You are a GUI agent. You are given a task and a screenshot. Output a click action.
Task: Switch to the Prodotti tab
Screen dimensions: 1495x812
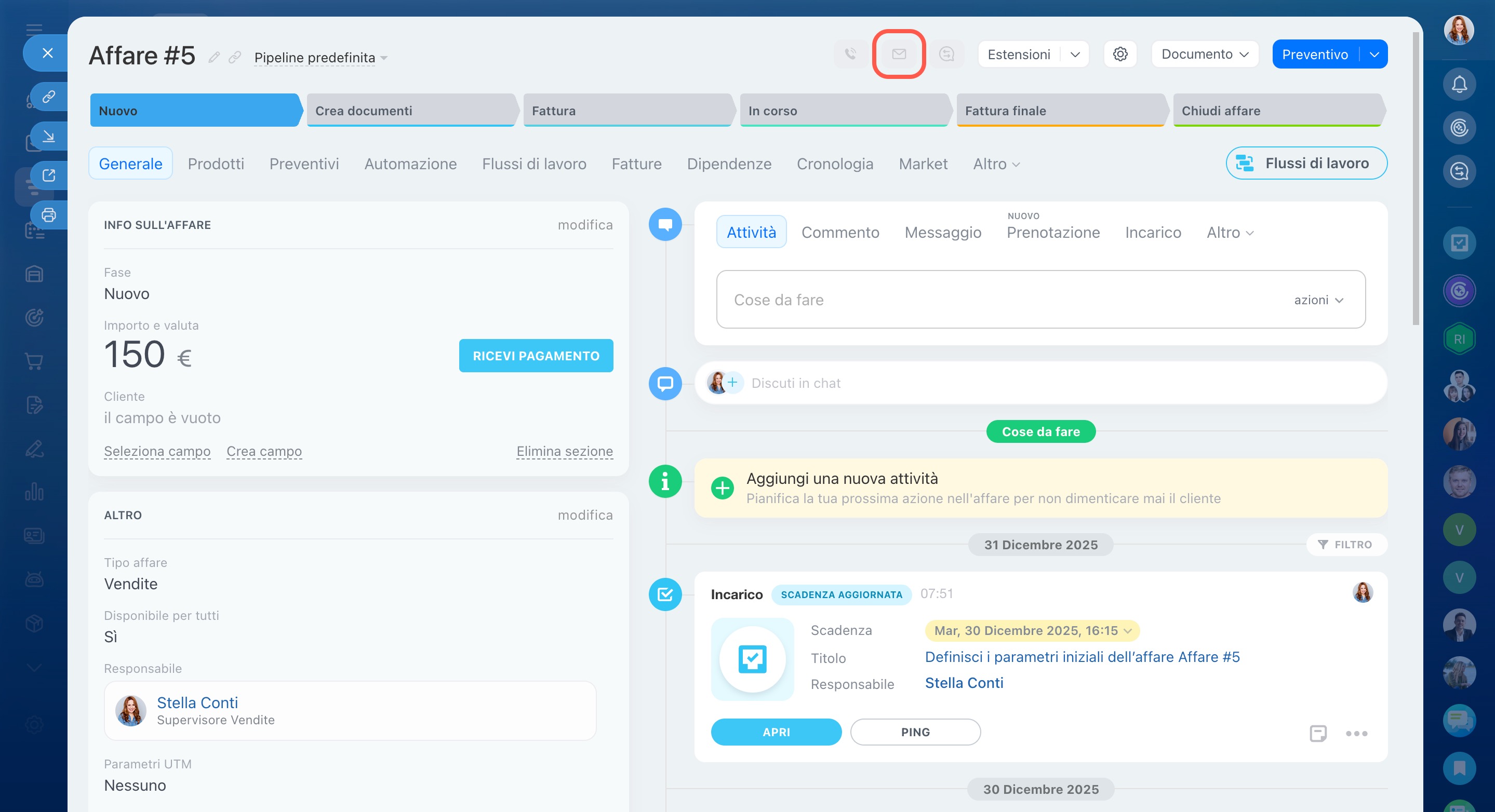(x=216, y=164)
